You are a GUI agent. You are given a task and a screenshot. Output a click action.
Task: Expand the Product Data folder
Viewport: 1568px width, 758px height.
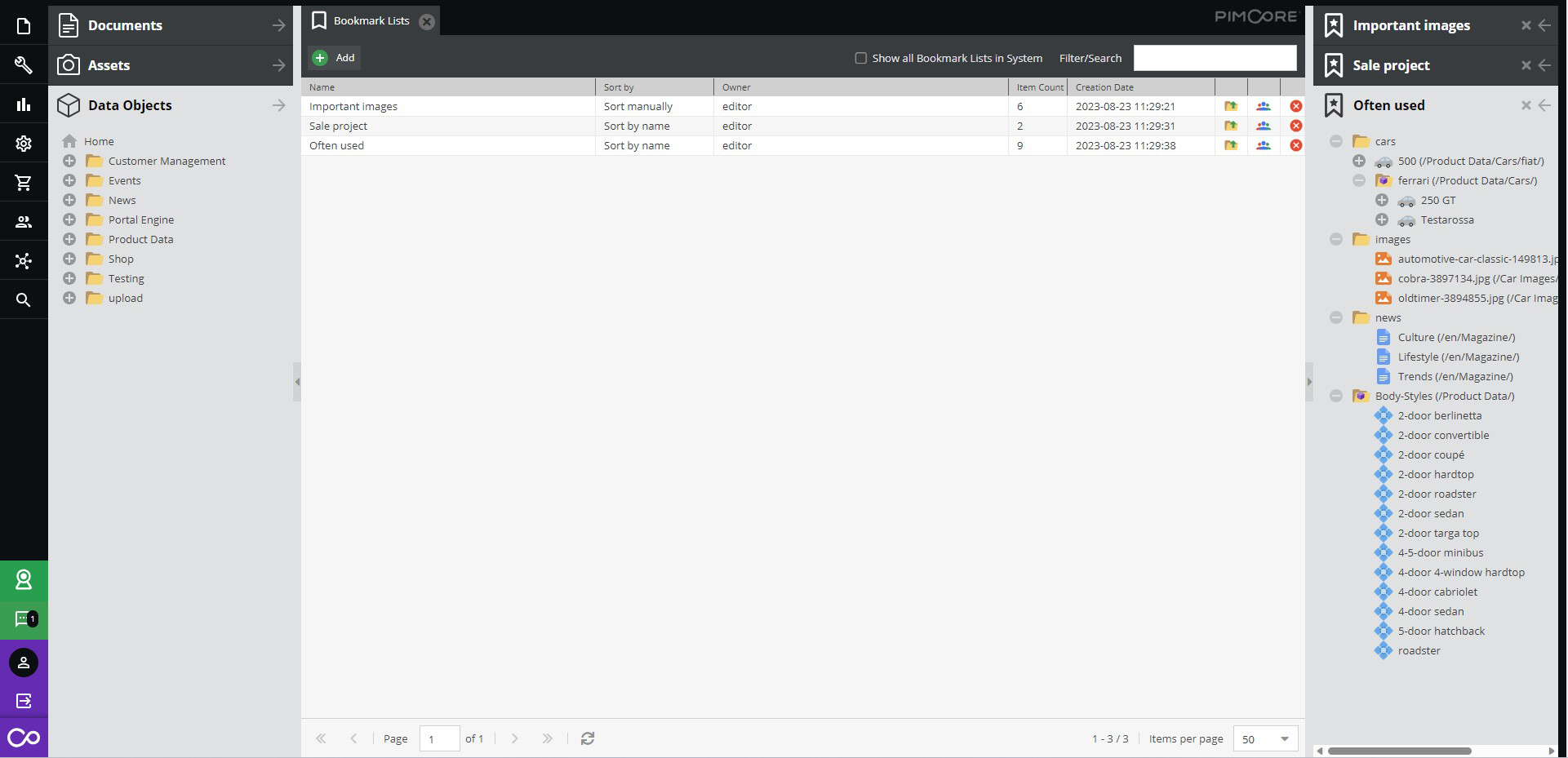pyautogui.click(x=69, y=239)
